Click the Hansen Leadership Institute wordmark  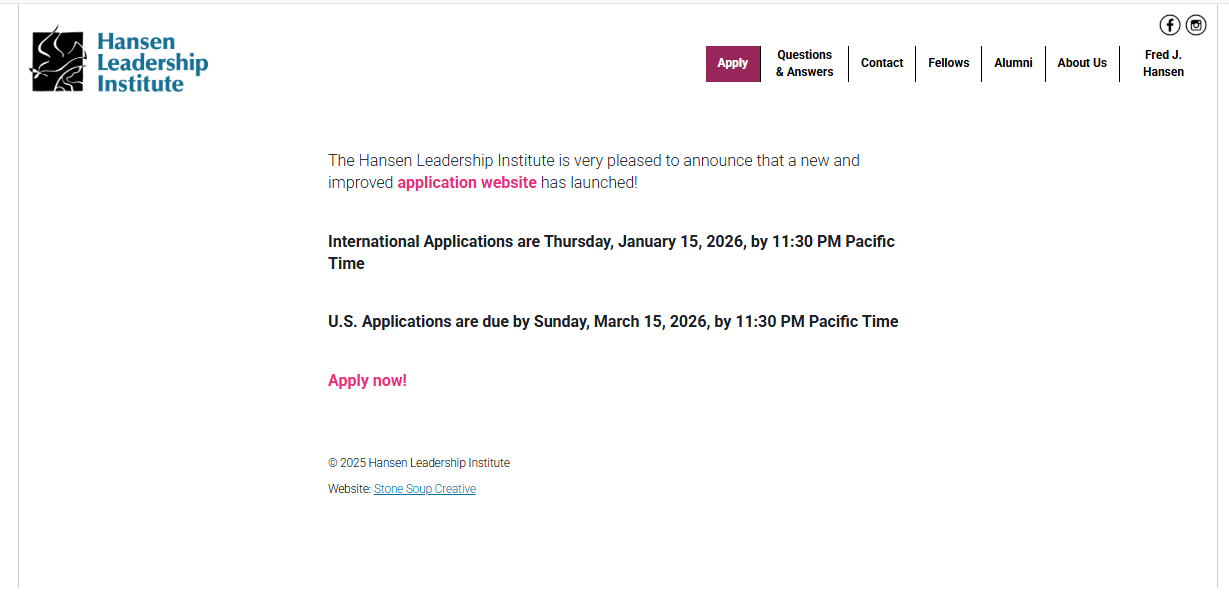point(152,62)
